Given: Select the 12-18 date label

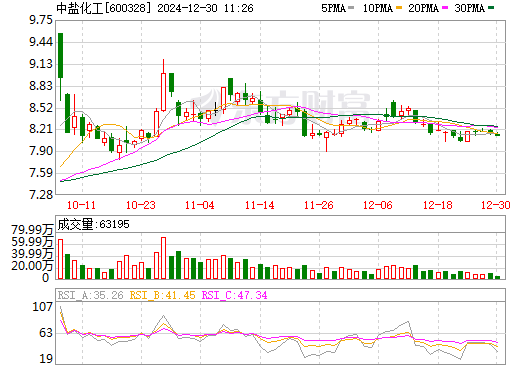Looking at the screenshot, I should coord(438,205).
